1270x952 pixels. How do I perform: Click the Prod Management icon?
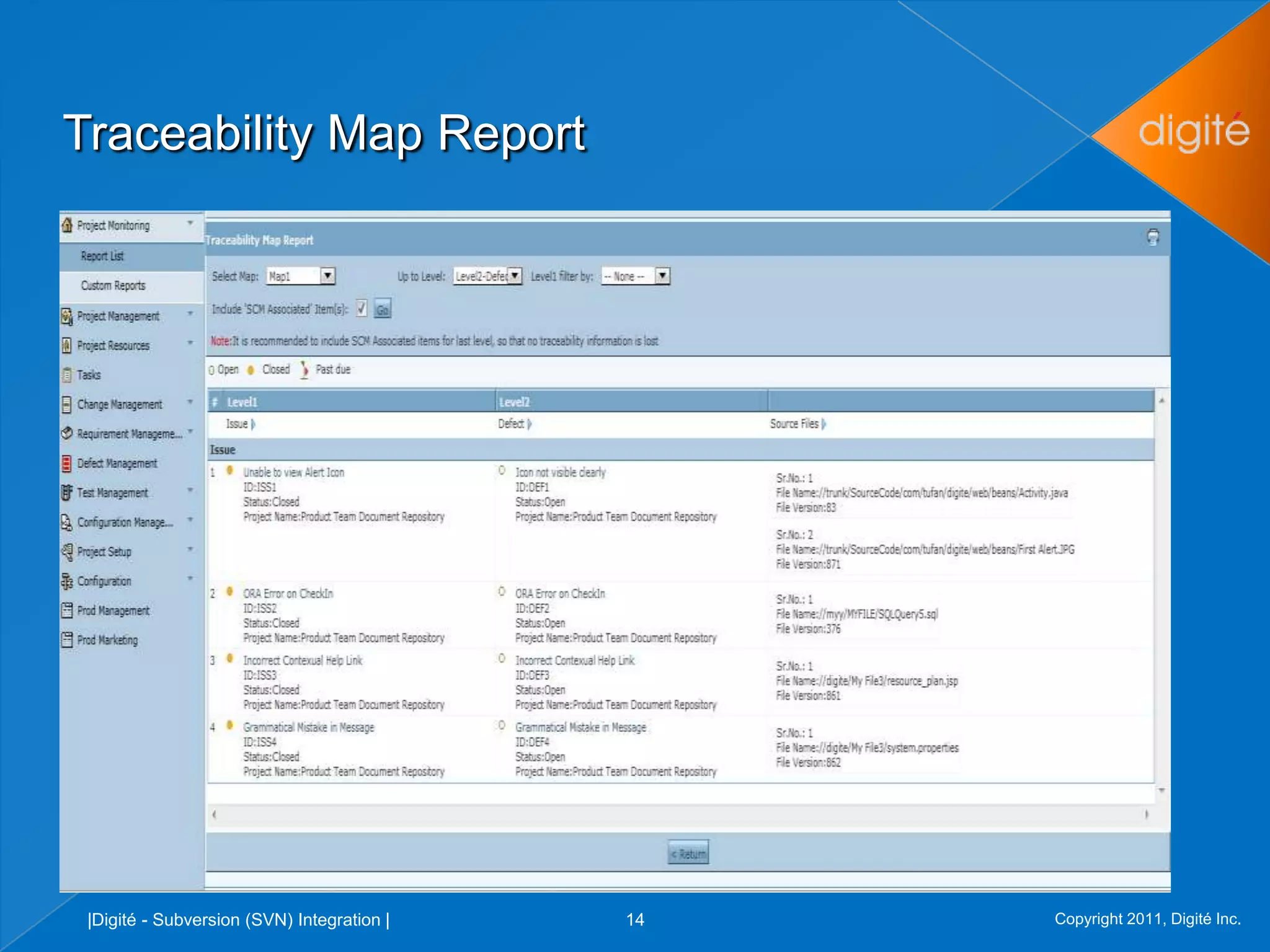(67, 610)
